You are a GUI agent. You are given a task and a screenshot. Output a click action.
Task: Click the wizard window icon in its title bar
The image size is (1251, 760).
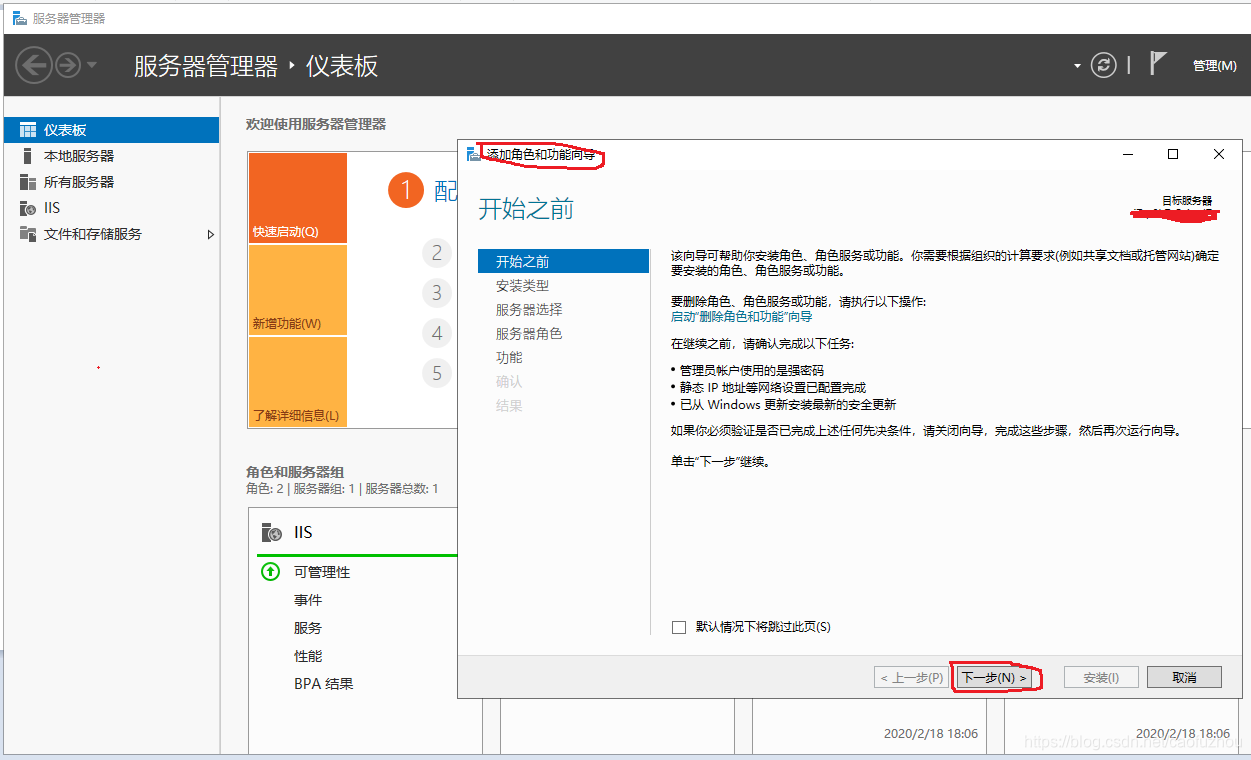(471, 154)
